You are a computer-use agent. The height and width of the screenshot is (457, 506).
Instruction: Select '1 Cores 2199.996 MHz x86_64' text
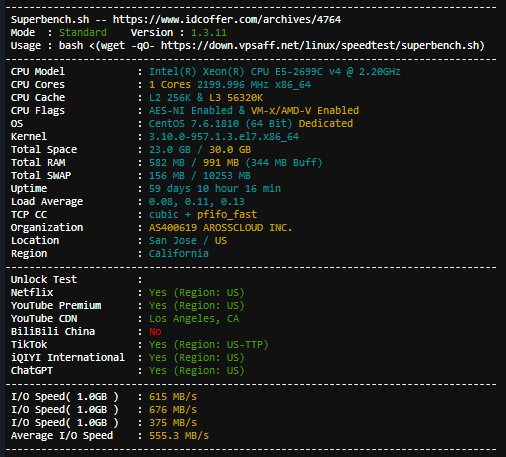point(230,85)
